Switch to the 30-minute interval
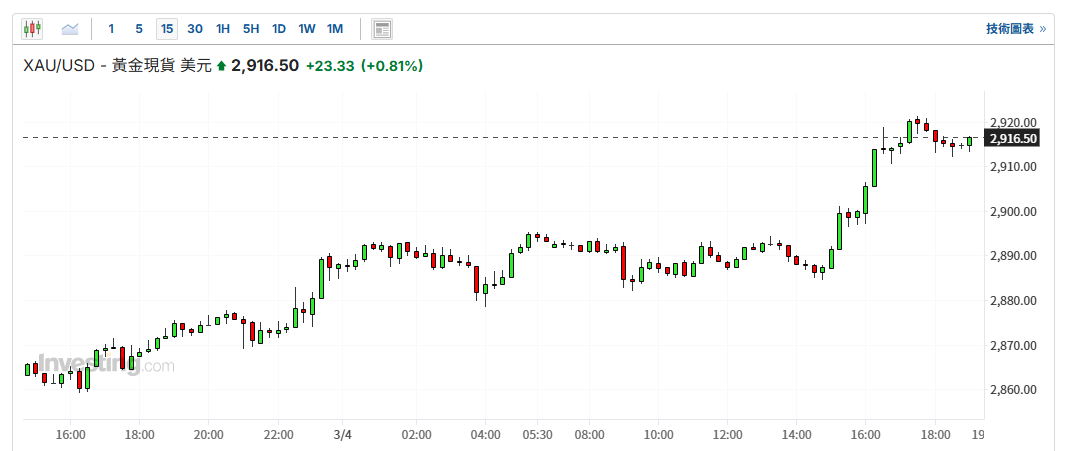1065x451 pixels. 195,29
